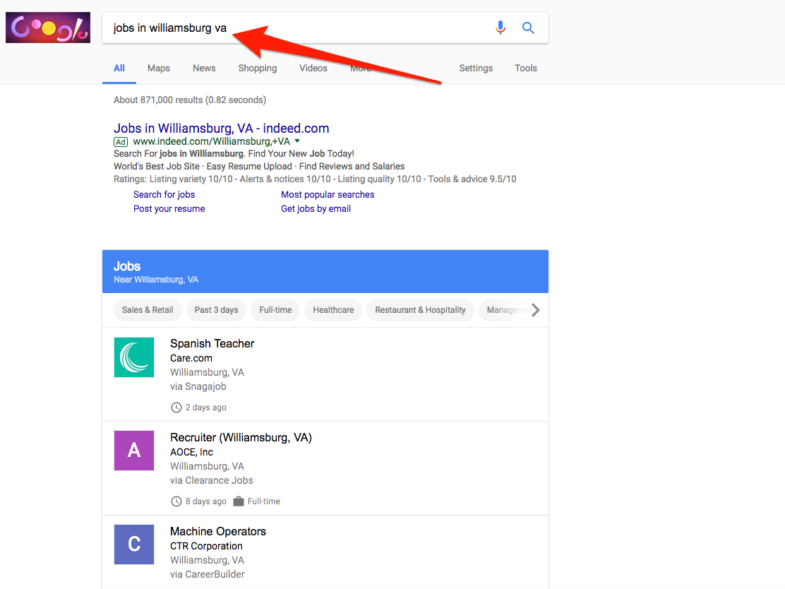
Task: Click the purple A logo for AOCE
Action: (x=134, y=450)
